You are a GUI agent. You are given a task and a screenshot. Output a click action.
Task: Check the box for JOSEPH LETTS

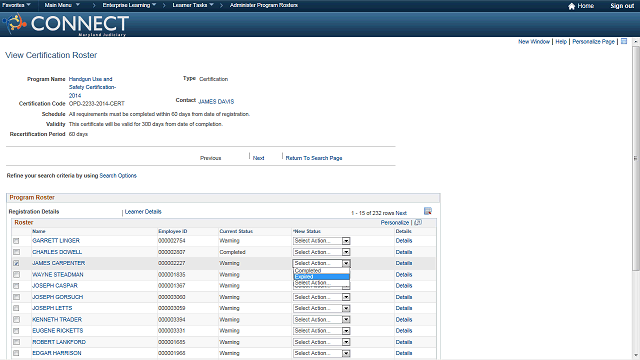(x=16, y=308)
